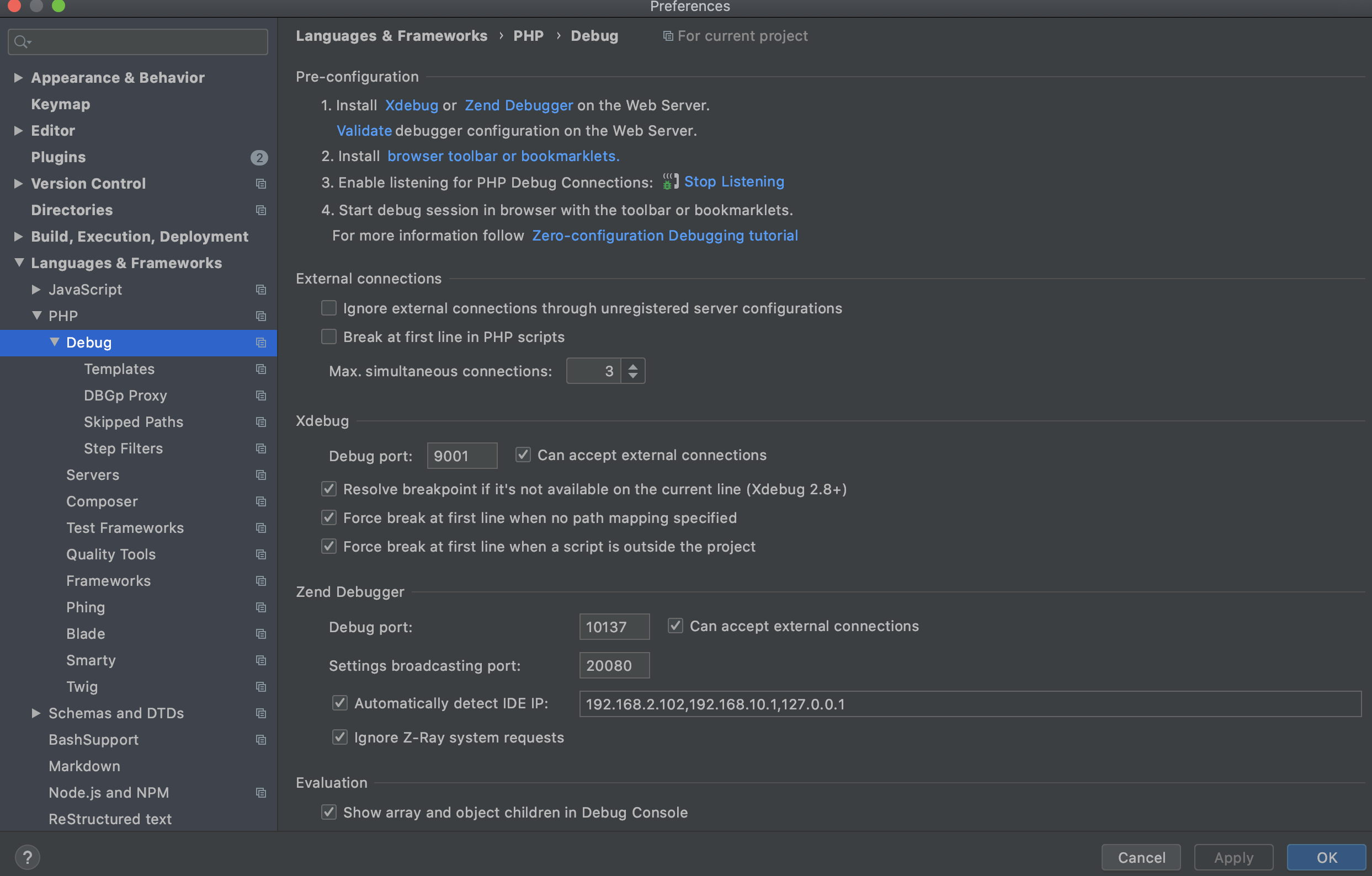Click project icon beside Node.js and NPM
1372x876 pixels.
(261, 793)
